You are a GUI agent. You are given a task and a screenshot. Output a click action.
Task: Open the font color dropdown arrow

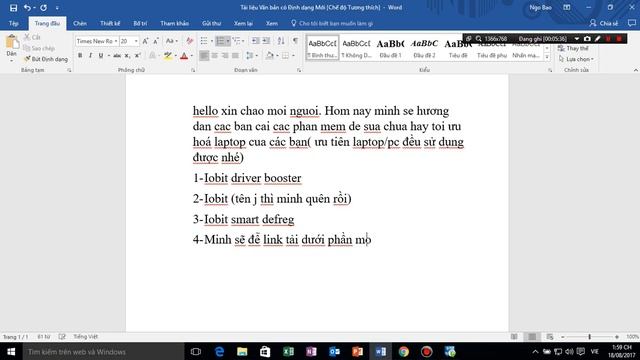point(192,56)
